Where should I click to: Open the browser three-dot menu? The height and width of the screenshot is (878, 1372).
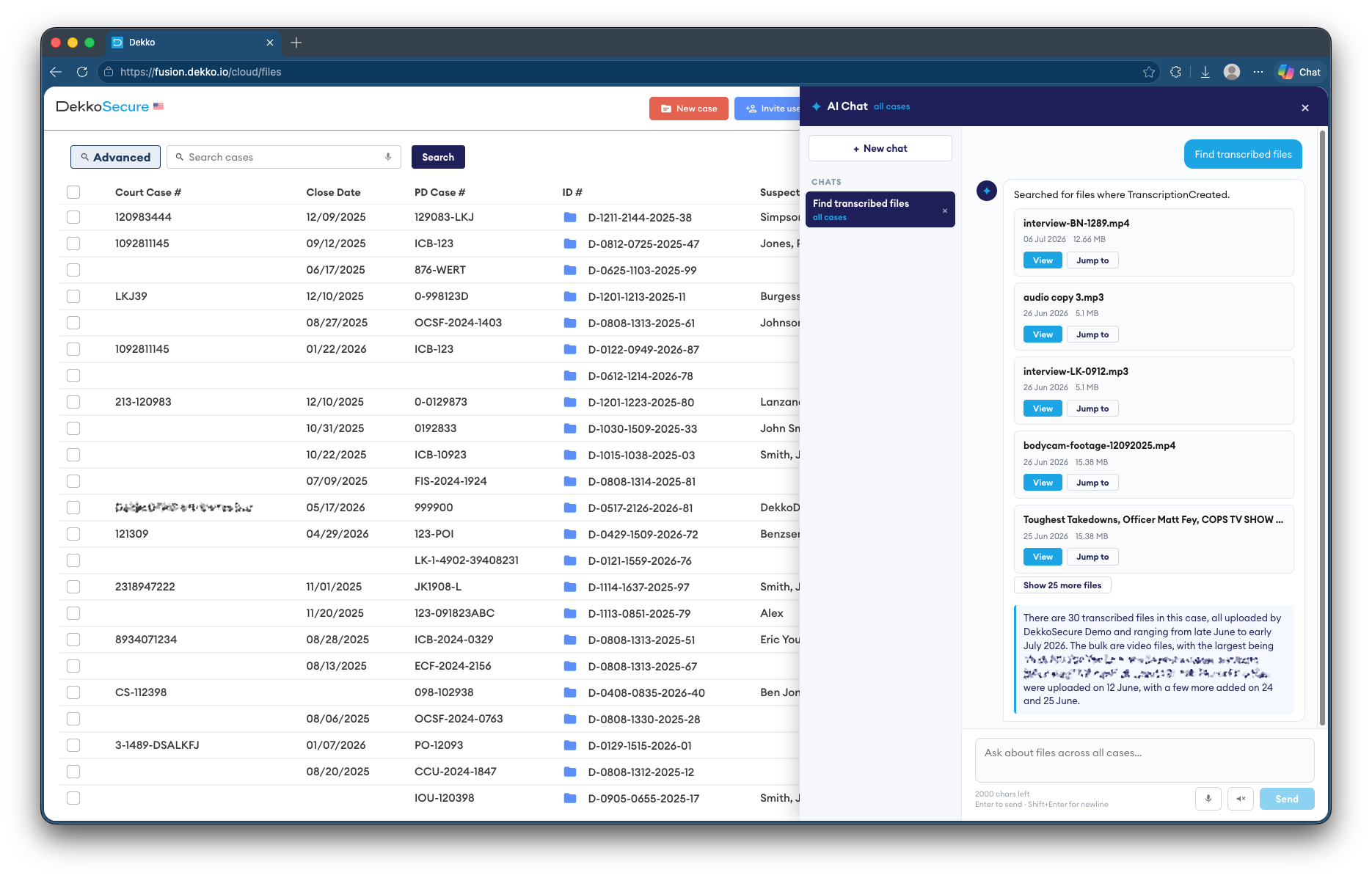(x=1258, y=72)
